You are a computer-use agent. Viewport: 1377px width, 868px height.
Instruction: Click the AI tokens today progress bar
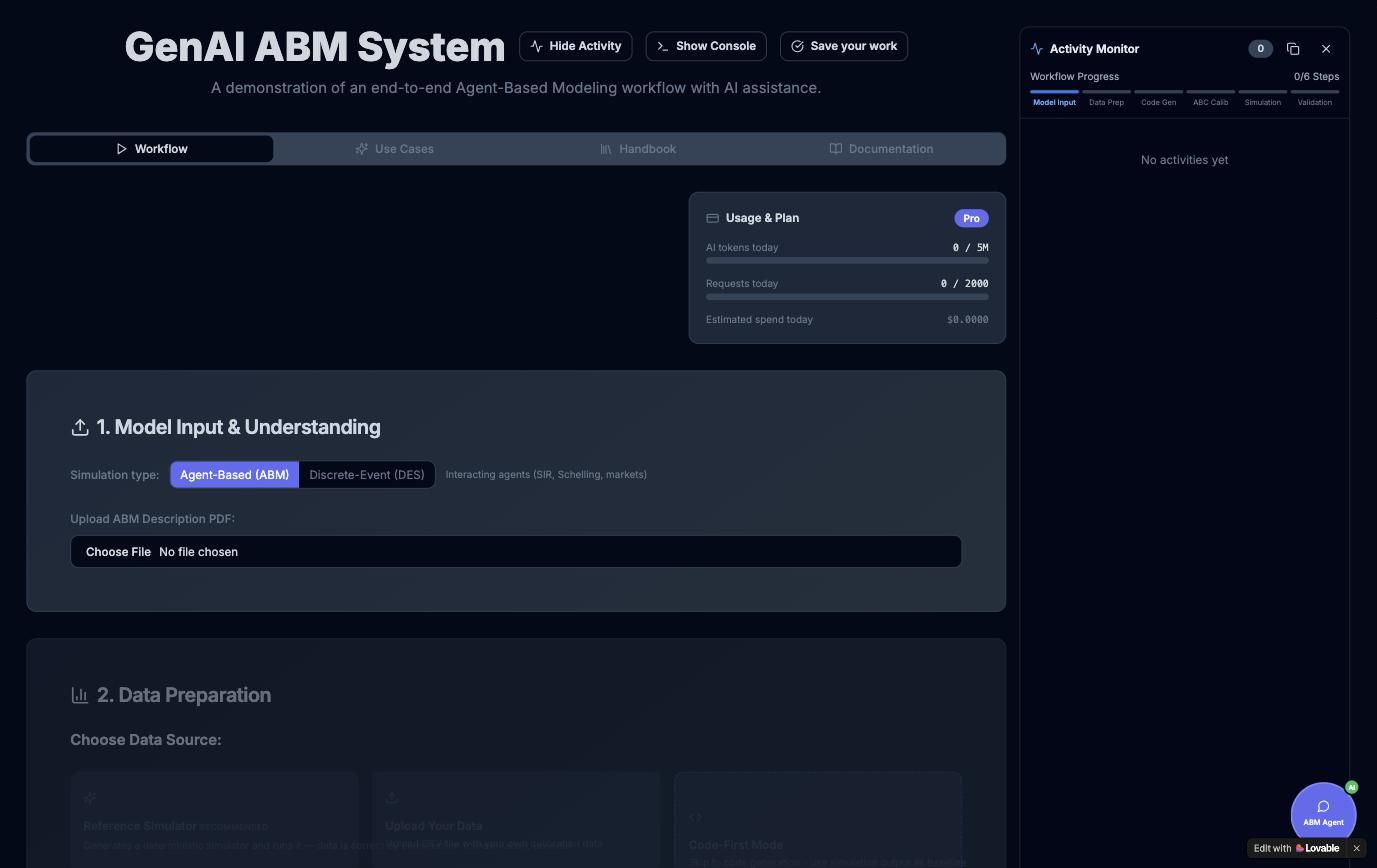pos(847,261)
